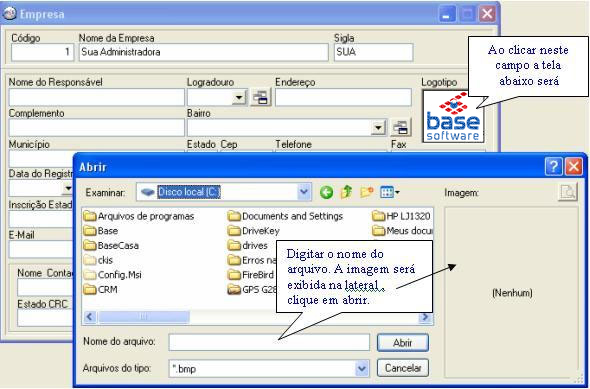
Task: Select the Base folder
Action: pos(101,231)
